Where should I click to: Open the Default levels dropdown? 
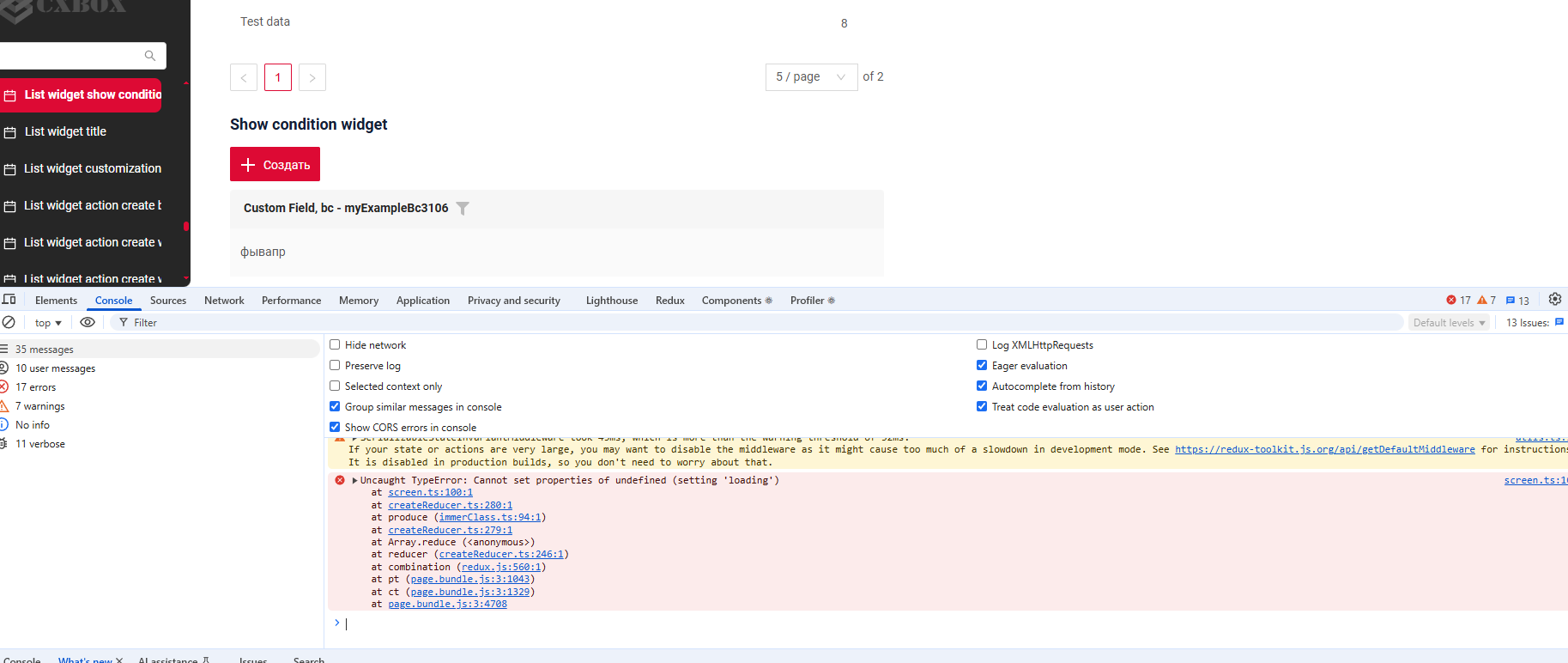1449,323
